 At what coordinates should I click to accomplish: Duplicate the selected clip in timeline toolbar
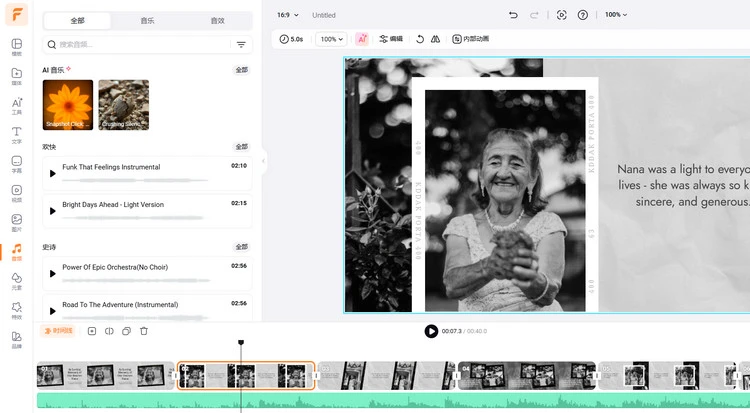pos(126,331)
